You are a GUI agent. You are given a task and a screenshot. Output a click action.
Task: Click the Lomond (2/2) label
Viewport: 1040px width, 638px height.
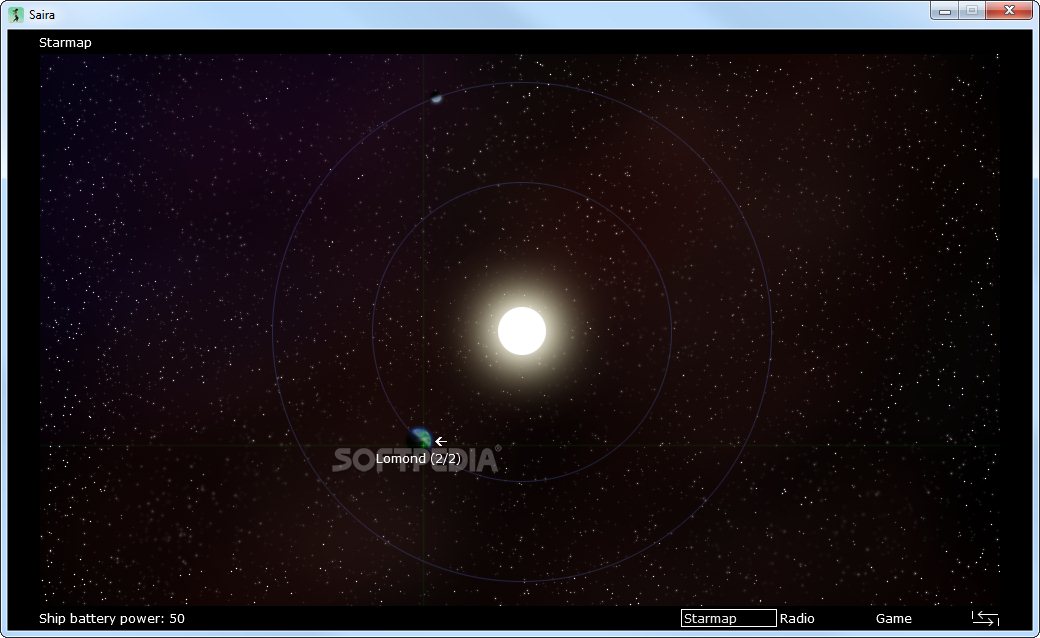(x=418, y=458)
